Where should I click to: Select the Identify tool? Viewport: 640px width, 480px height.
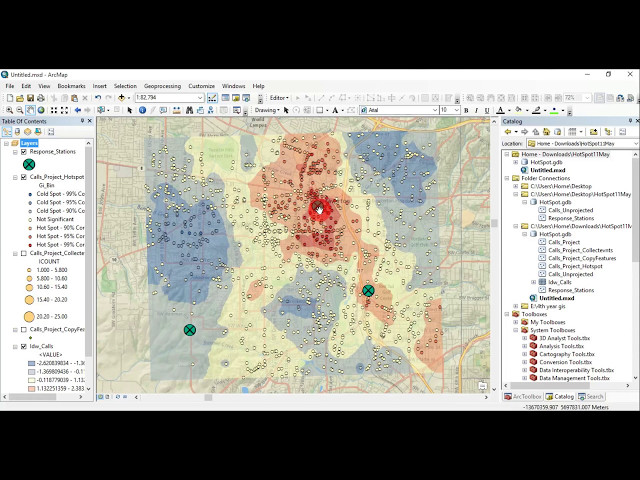(142, 110)
